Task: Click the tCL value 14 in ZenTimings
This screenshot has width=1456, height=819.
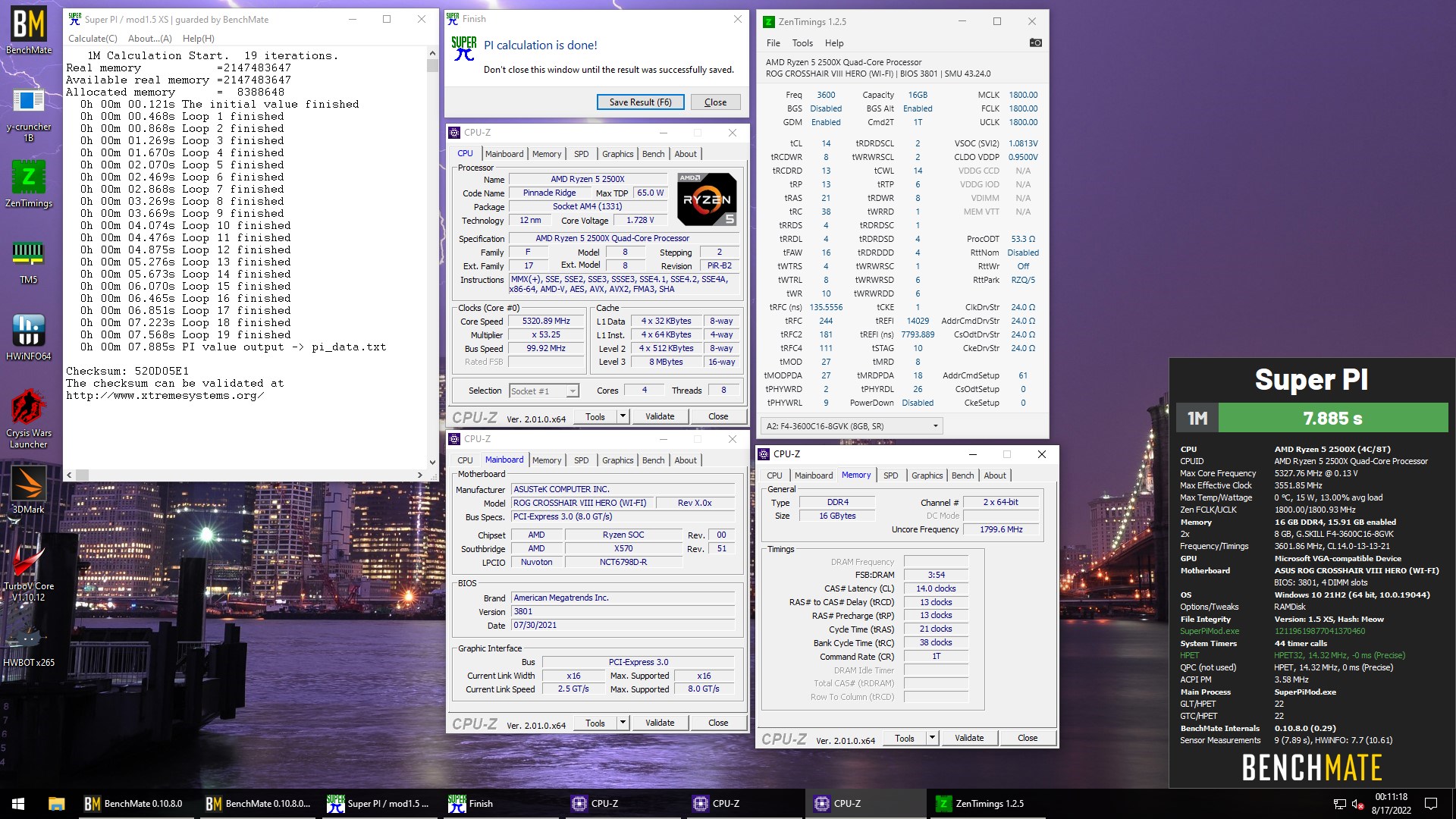Action: pyautogui.click(x=826, y=143)
